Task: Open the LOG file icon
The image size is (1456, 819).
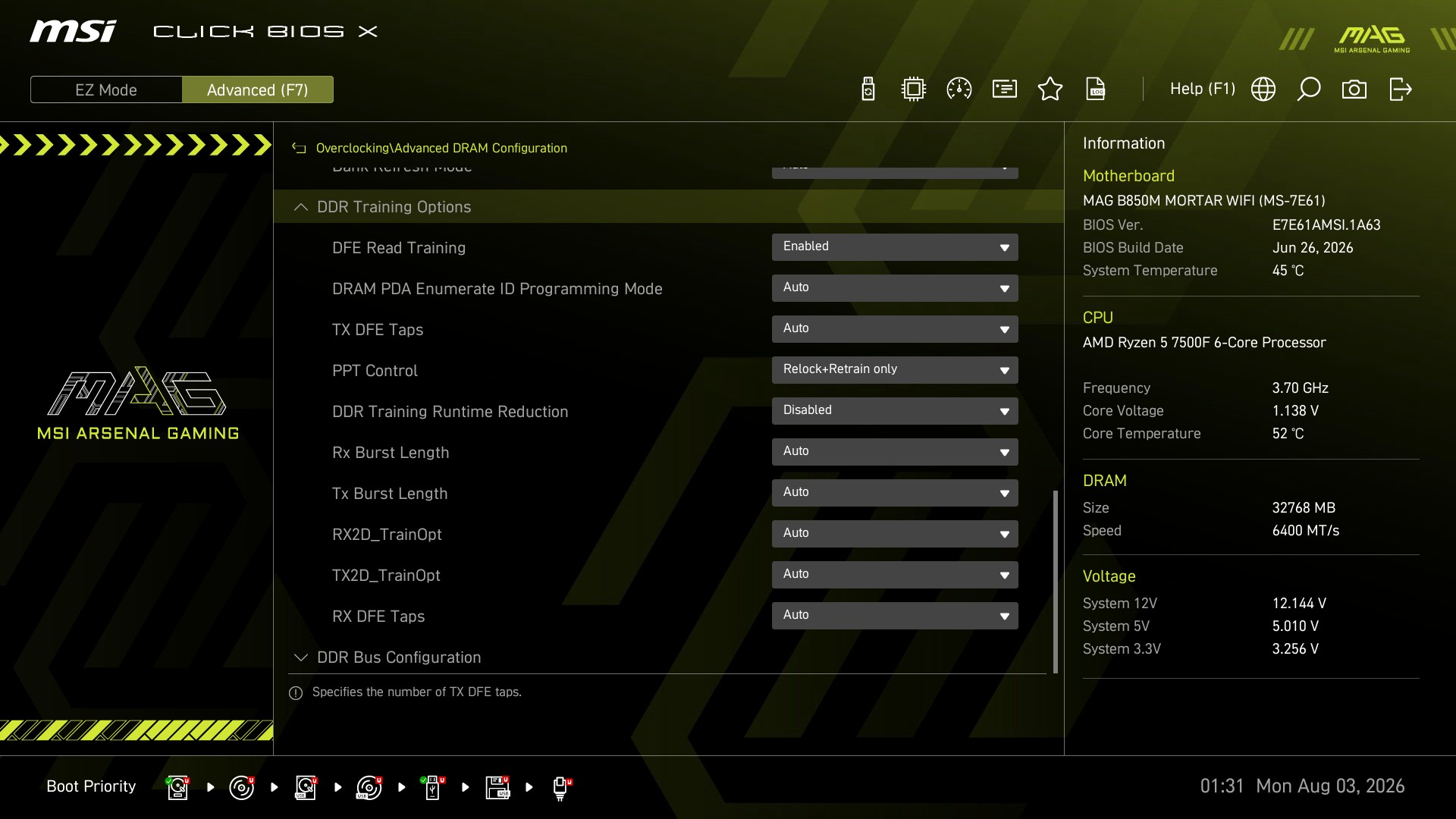Action: click(1096, 89)
